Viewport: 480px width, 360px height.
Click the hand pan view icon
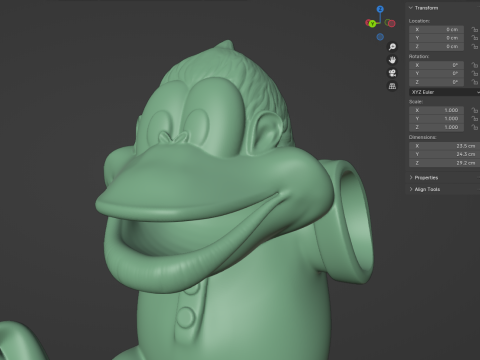(x=392, y=60)
